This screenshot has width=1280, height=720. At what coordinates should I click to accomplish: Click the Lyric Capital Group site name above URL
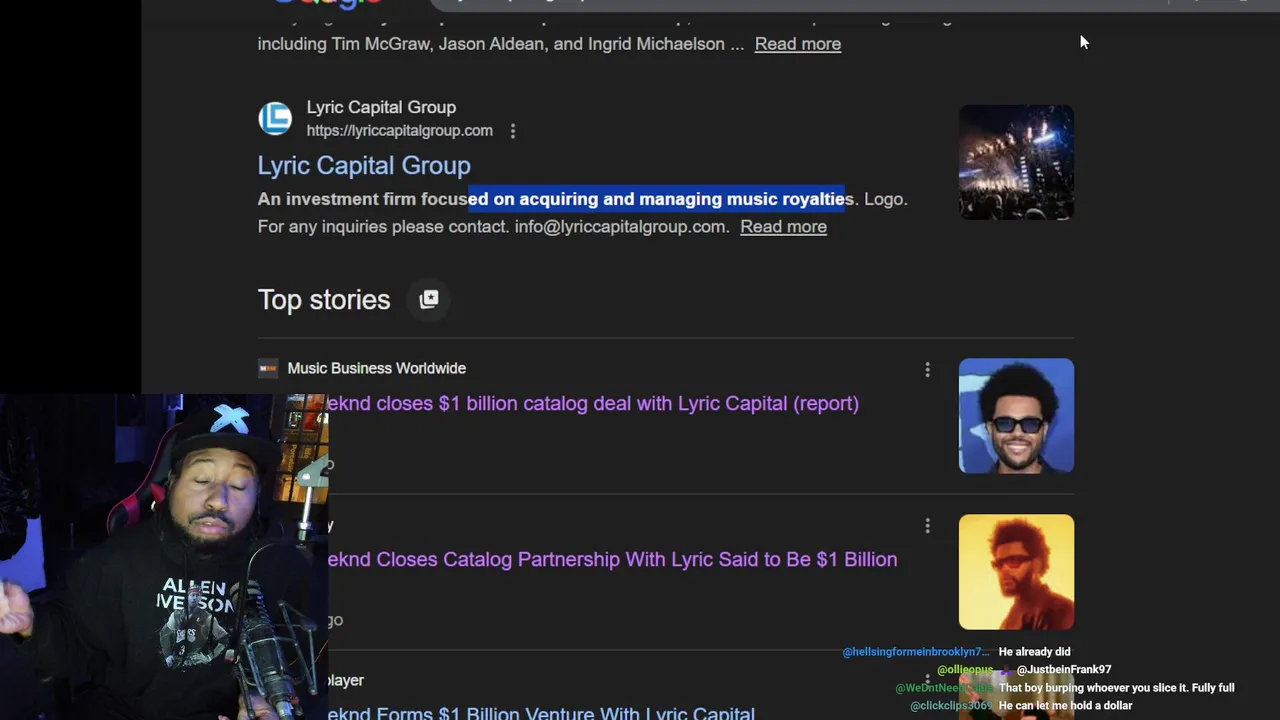(381, 107)
